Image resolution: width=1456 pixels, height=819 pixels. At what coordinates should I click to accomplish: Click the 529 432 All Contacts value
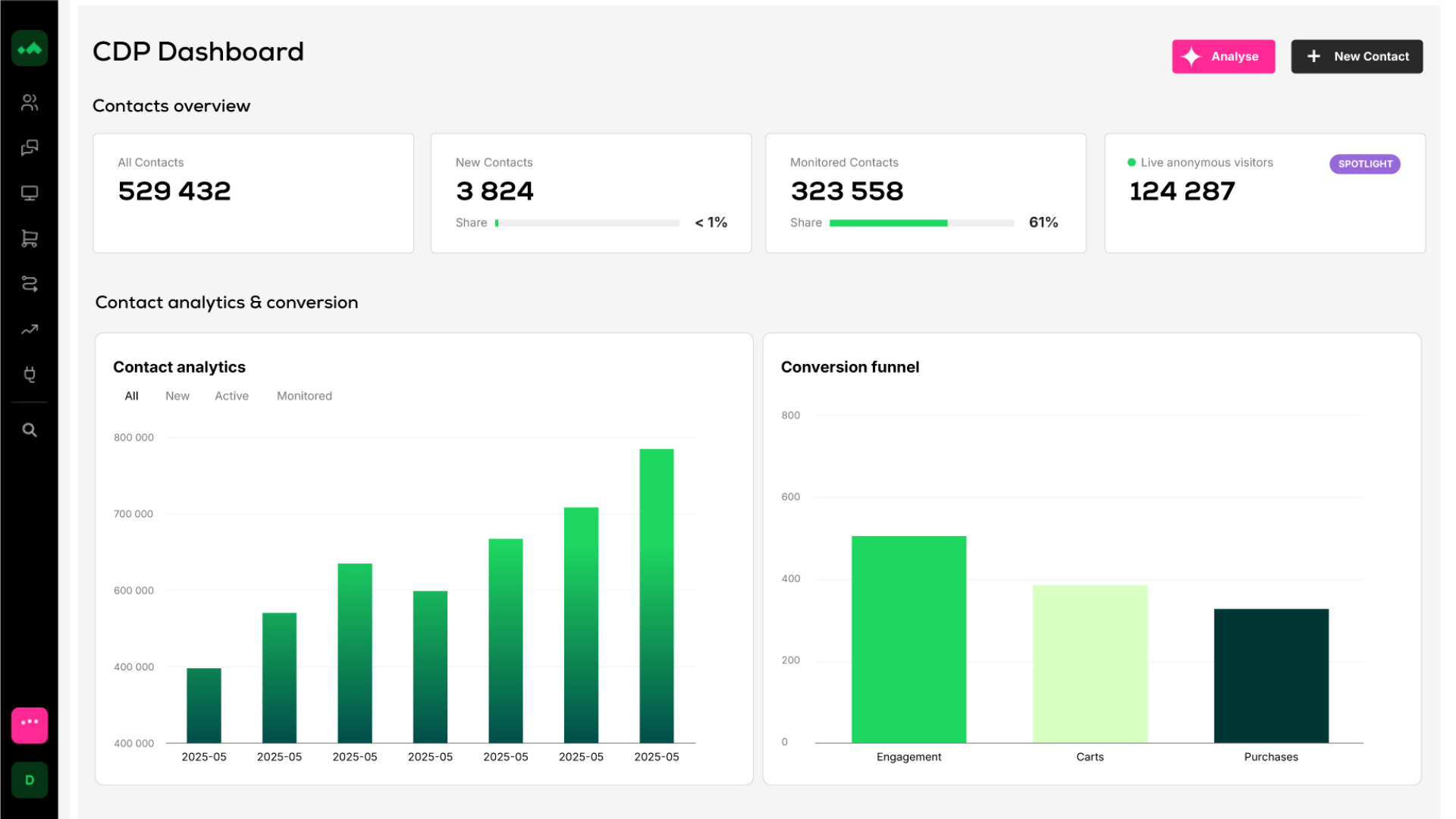(x=174, y=191)
